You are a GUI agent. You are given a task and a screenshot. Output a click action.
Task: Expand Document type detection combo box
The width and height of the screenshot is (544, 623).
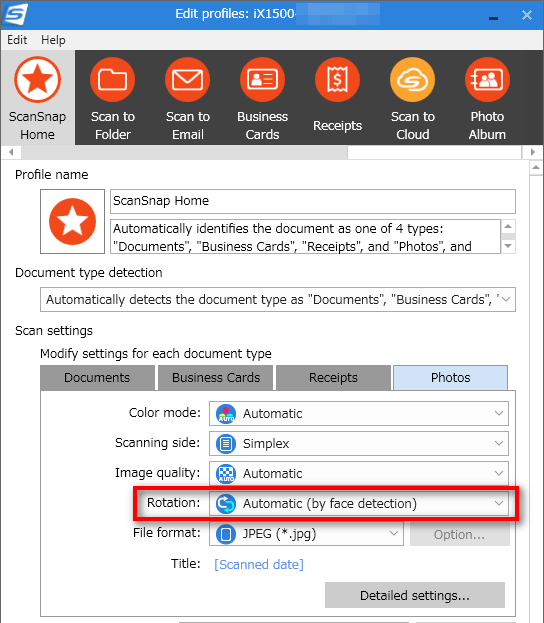(278, 300)
